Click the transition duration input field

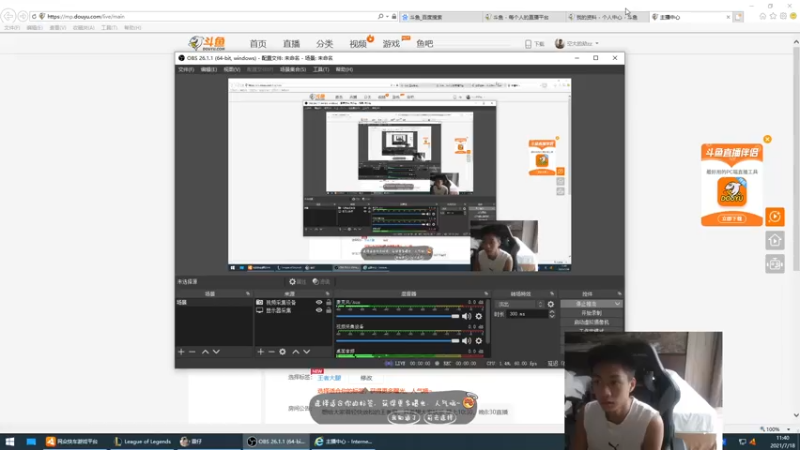click(527, 314)
